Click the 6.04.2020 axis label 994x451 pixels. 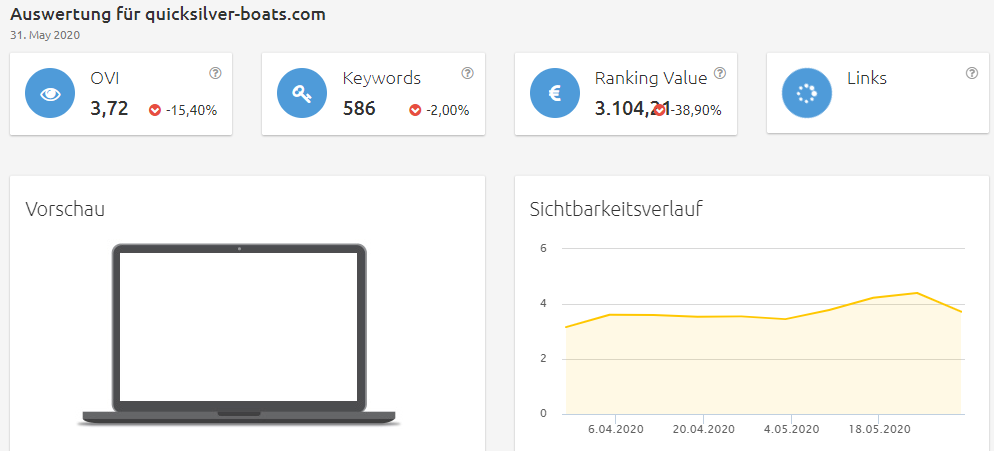[x=616, y=429]
